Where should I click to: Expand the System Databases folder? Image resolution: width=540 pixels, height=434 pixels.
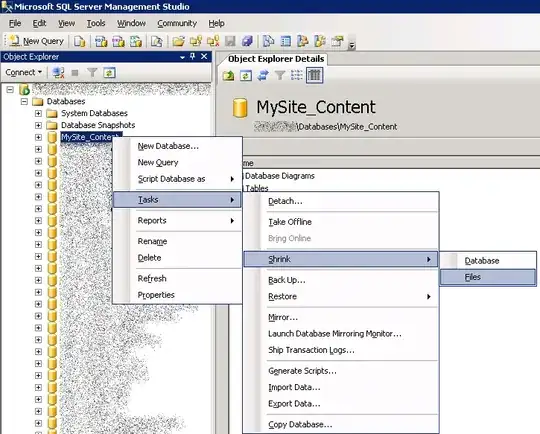point(38,113)
